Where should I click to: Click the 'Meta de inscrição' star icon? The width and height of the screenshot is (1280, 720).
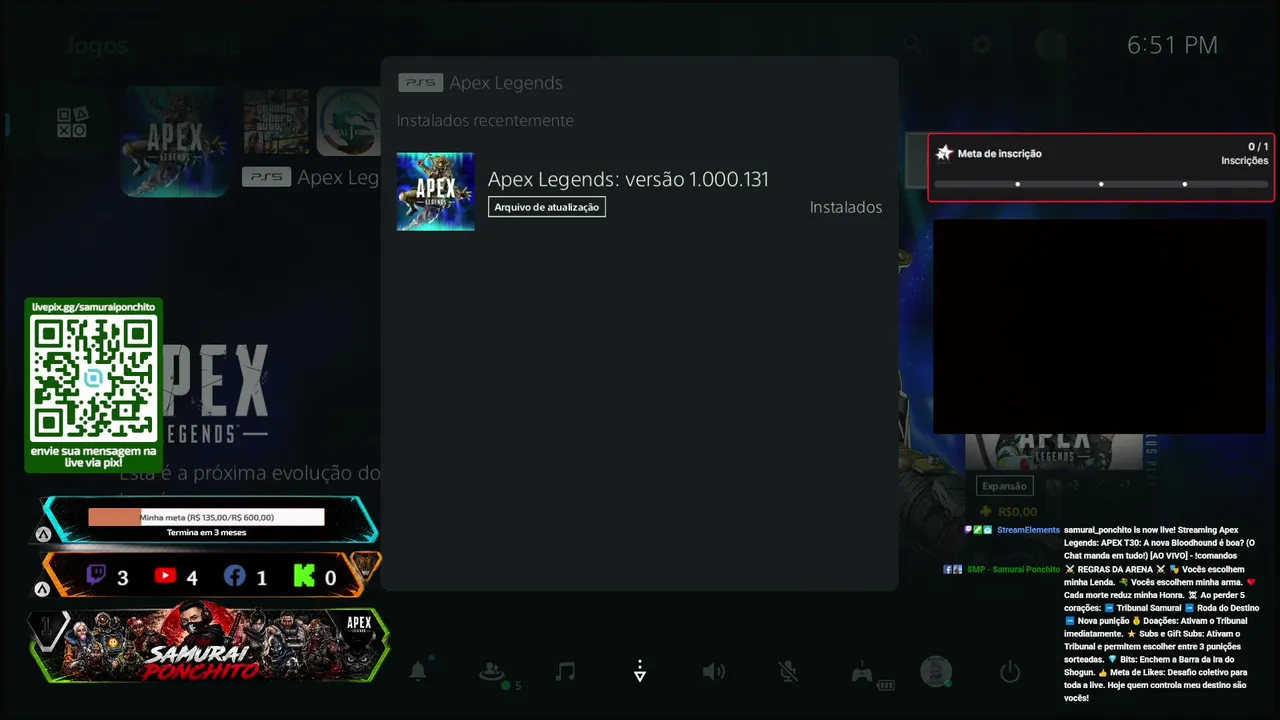tap(944, 153)
